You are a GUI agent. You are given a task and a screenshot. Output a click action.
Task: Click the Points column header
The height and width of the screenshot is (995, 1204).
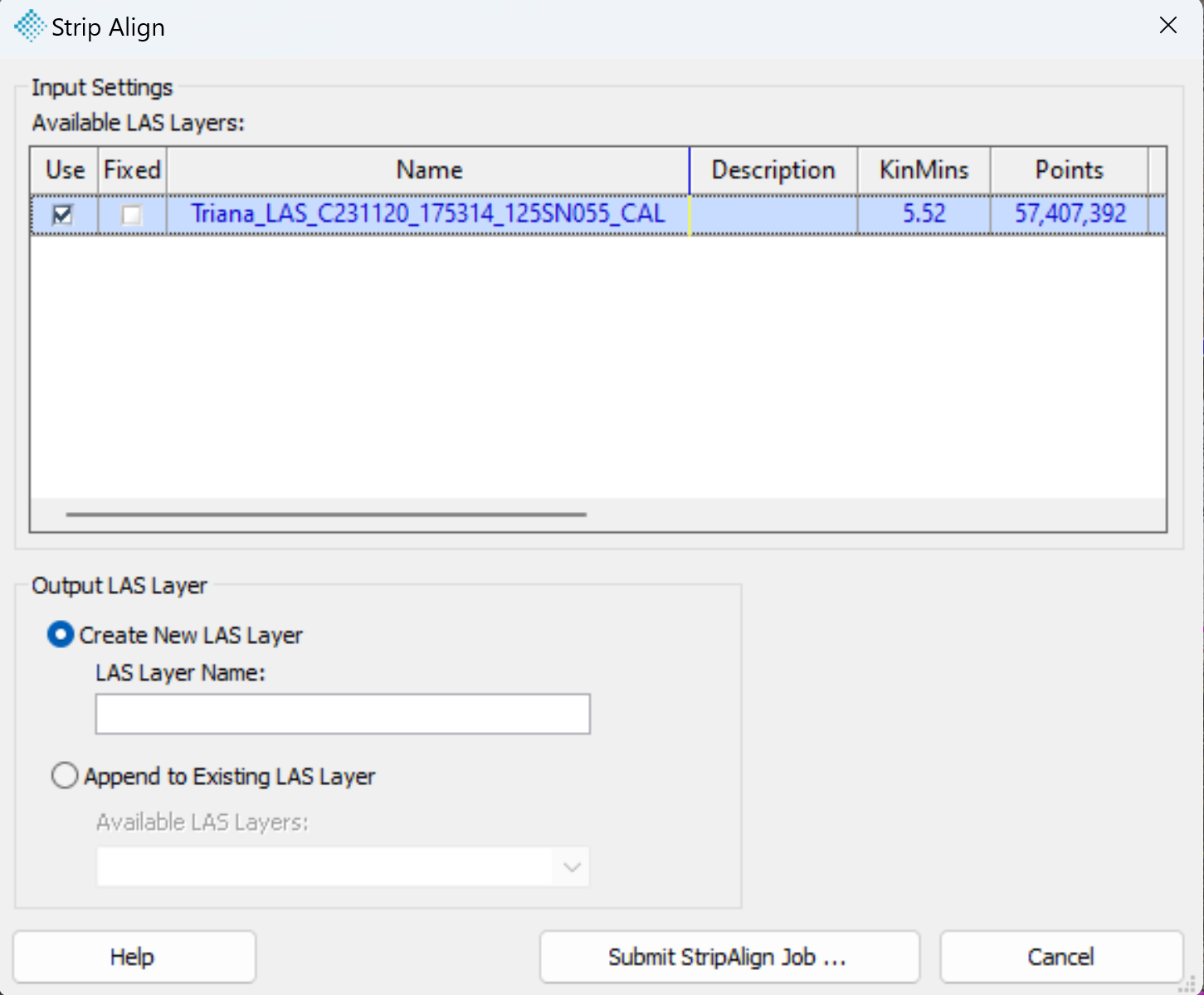tap(1069, 170)
